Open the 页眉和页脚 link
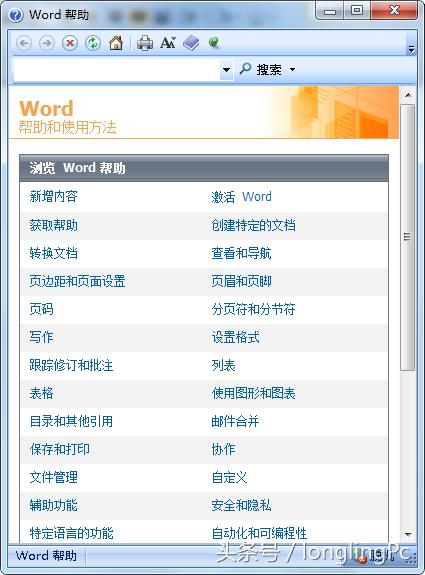425x575 pixels. 241,281
